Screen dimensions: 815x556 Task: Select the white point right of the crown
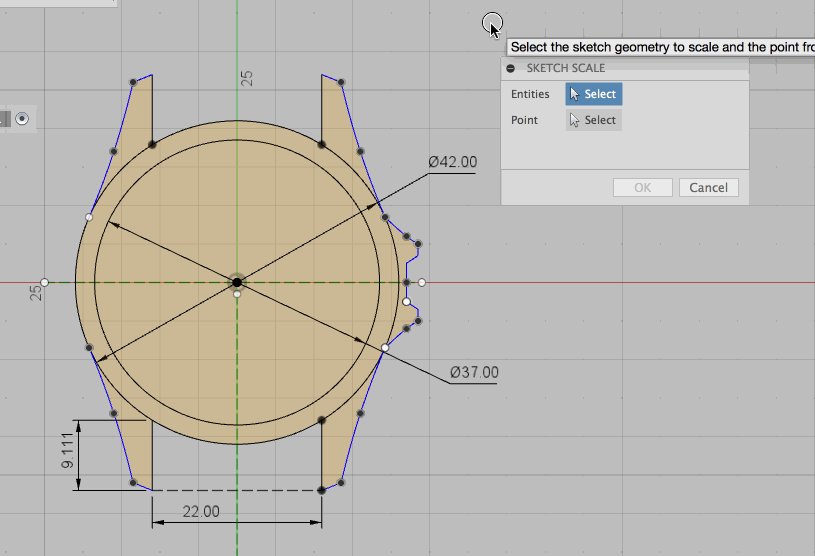[x=422, y=283]
